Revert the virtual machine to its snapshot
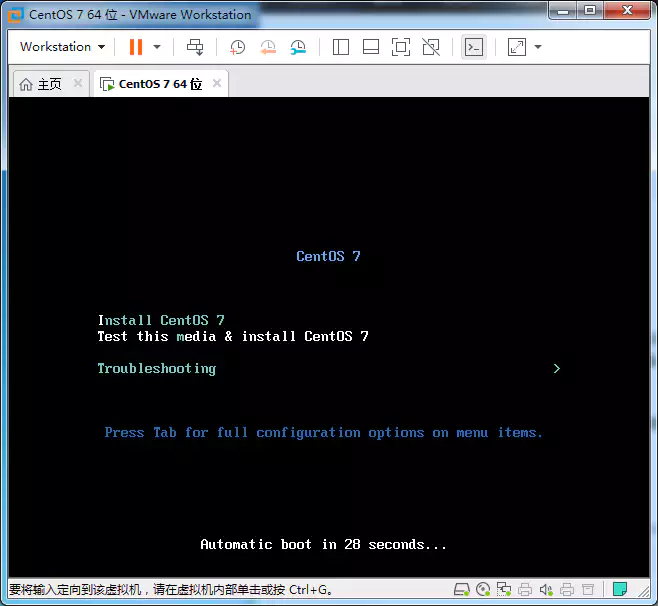The image size is (658, 606). (x=268, y=47)
